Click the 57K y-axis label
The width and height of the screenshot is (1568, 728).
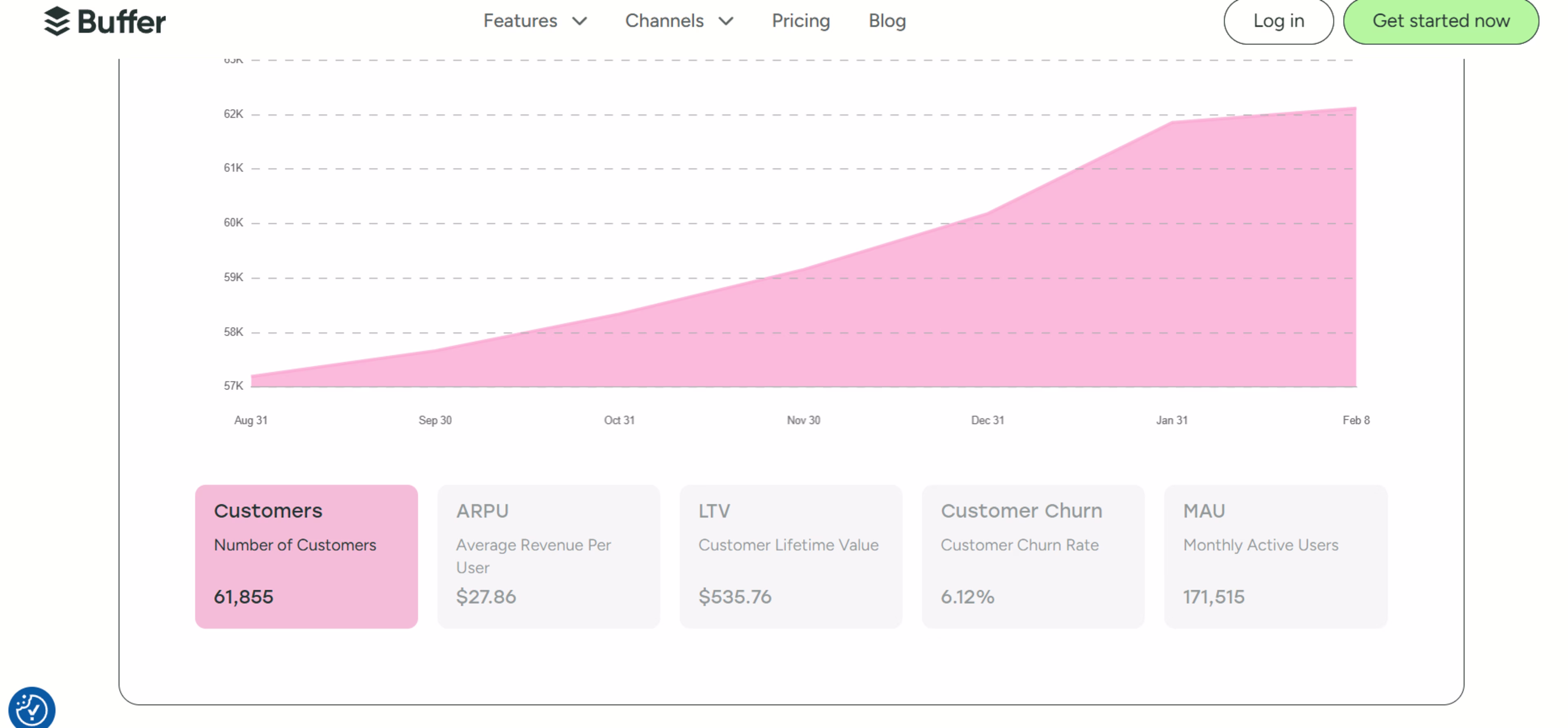coord(233,386)
